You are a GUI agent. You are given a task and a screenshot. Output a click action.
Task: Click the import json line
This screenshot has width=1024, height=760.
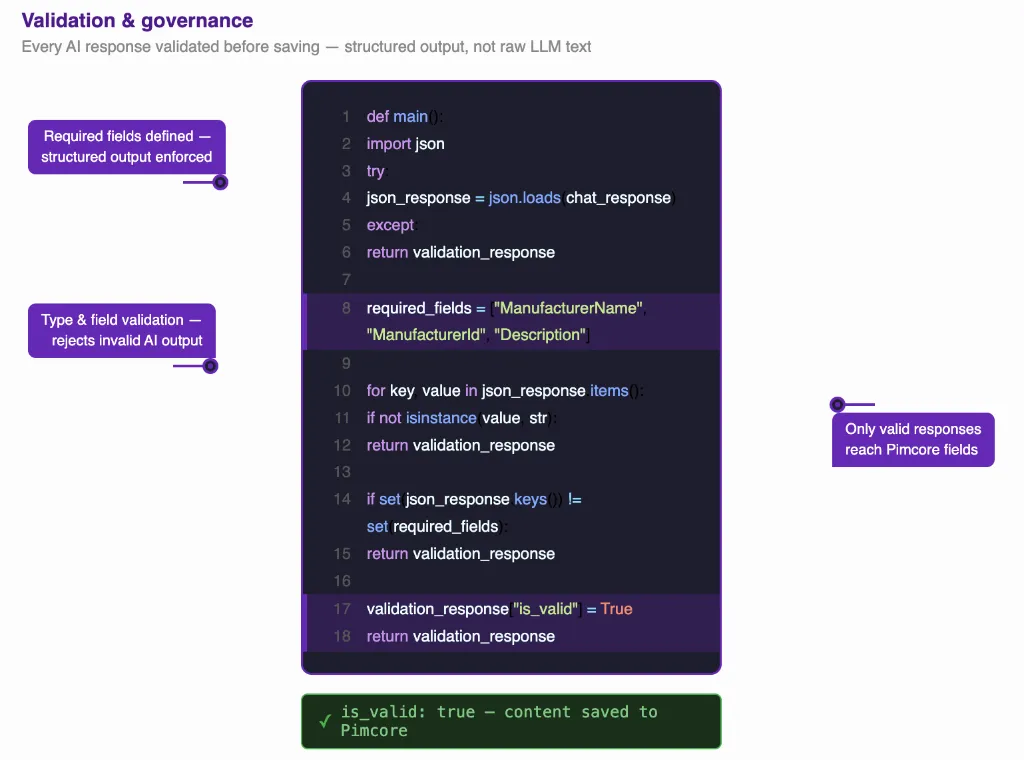(x=406, y=144)
